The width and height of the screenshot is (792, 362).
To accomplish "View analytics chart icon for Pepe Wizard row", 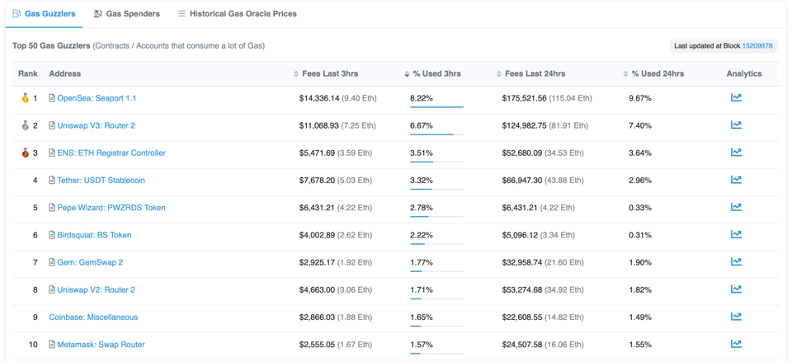I will (736, 206).
